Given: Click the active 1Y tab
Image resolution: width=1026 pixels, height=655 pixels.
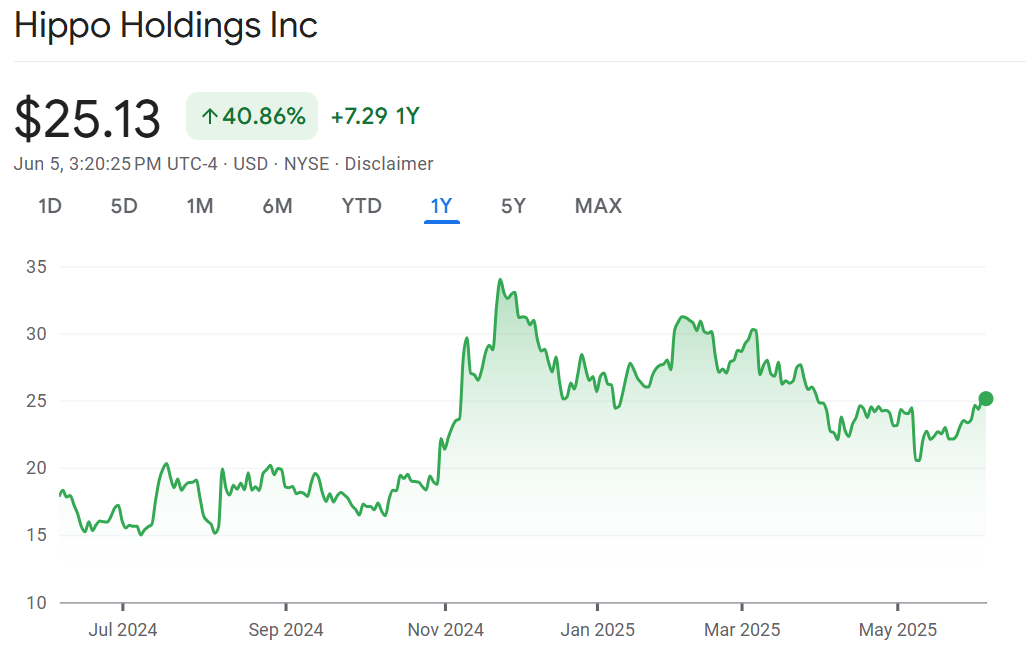Looking at the screenshot, I should 441,206.
